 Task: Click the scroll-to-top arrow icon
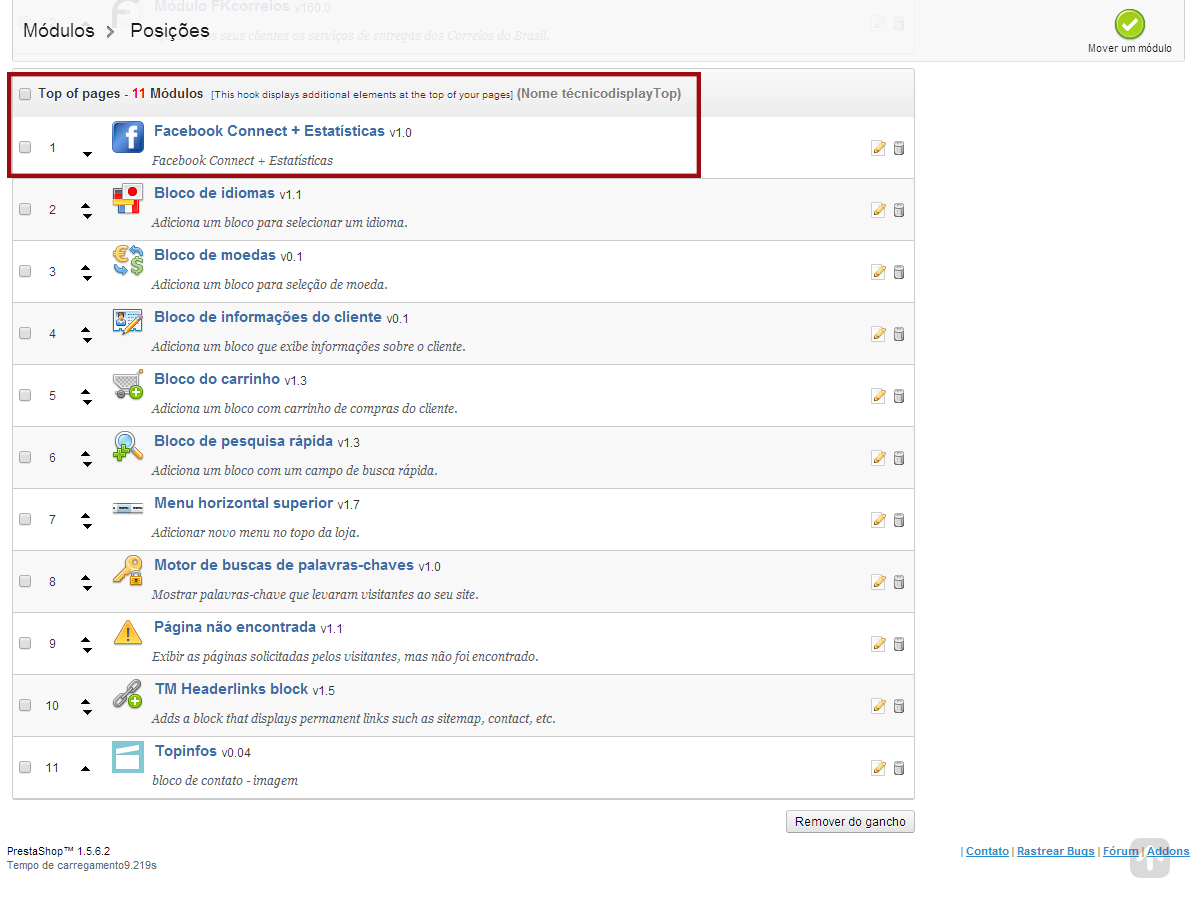[1149, 857]
